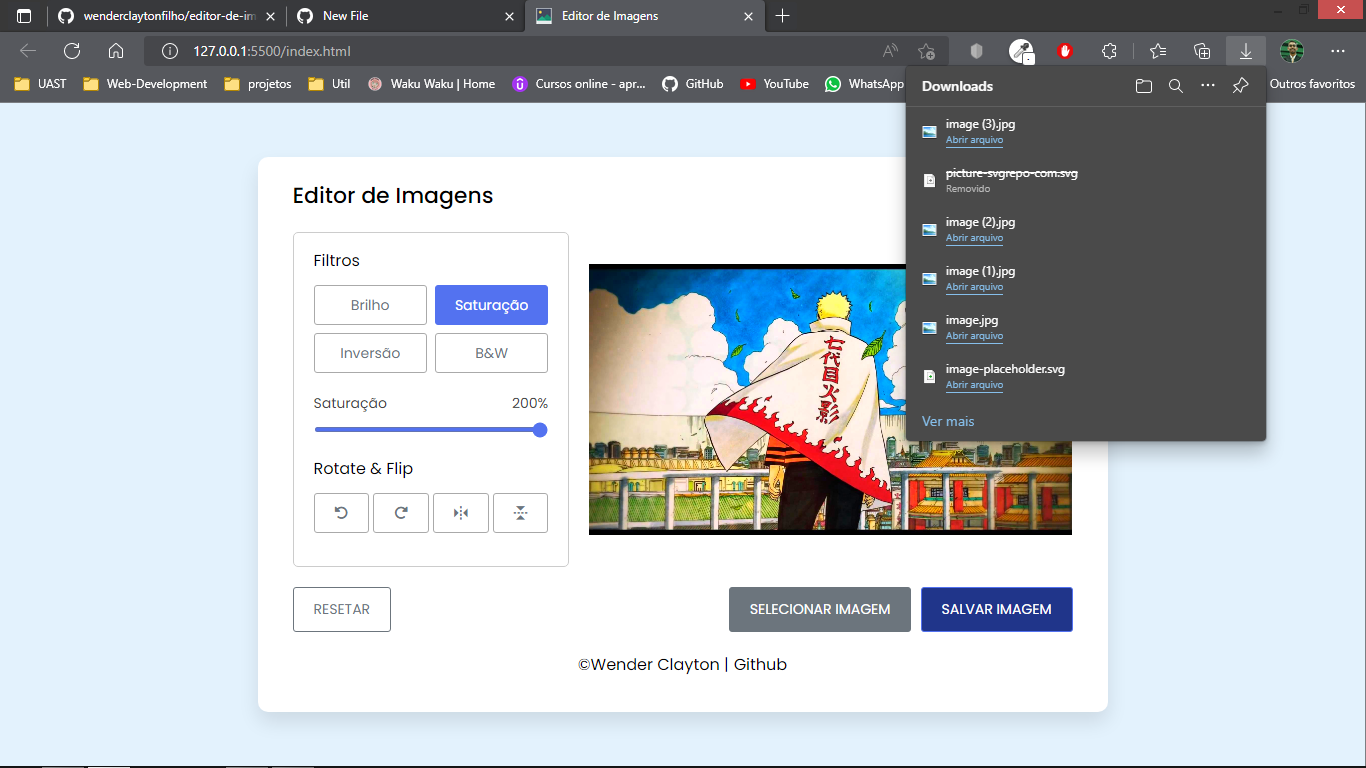Pin the Downloads panel open
The width and height of the screenshot is (1366, 768).
1240,86
